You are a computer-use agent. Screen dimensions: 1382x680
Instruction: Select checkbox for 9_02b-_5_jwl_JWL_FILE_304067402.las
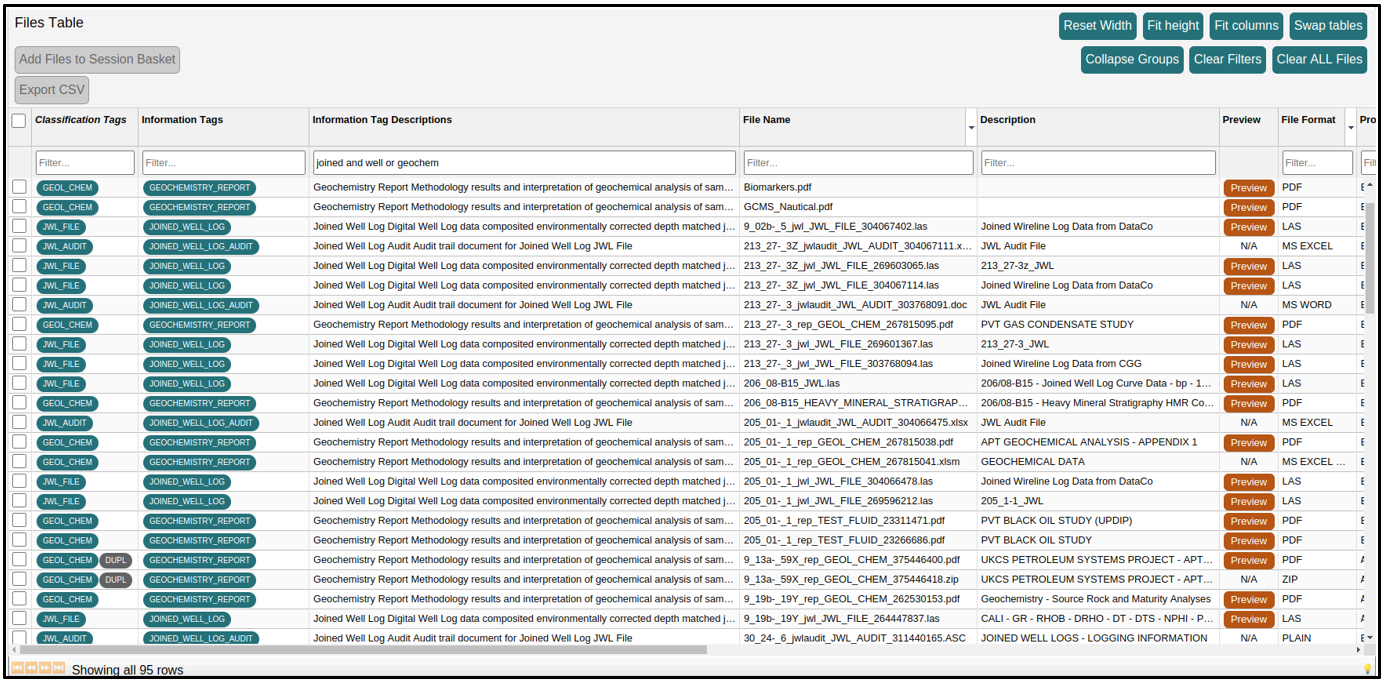coord(19,226)
